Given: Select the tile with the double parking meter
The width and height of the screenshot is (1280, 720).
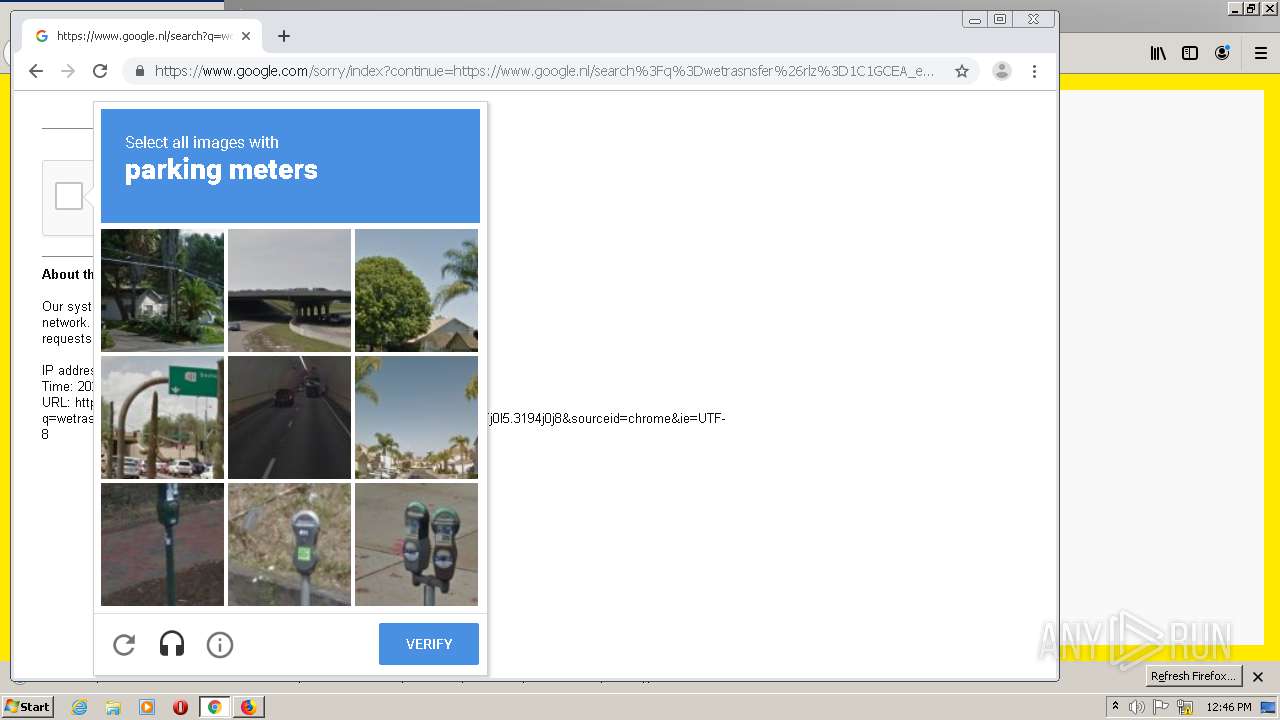Looking at the screenshot, I should pyautogui.click(x=416, y=544).
